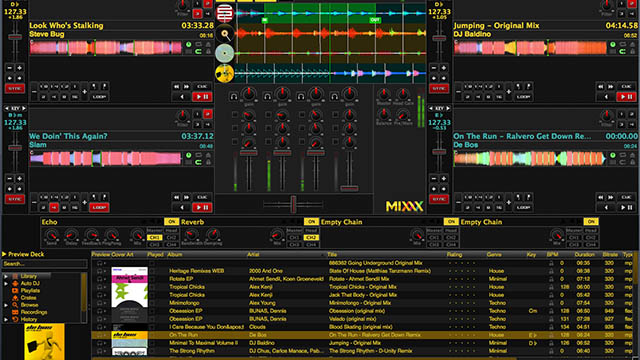Sort library by BPM column header
Screen dimensions: 640x360
552,254
